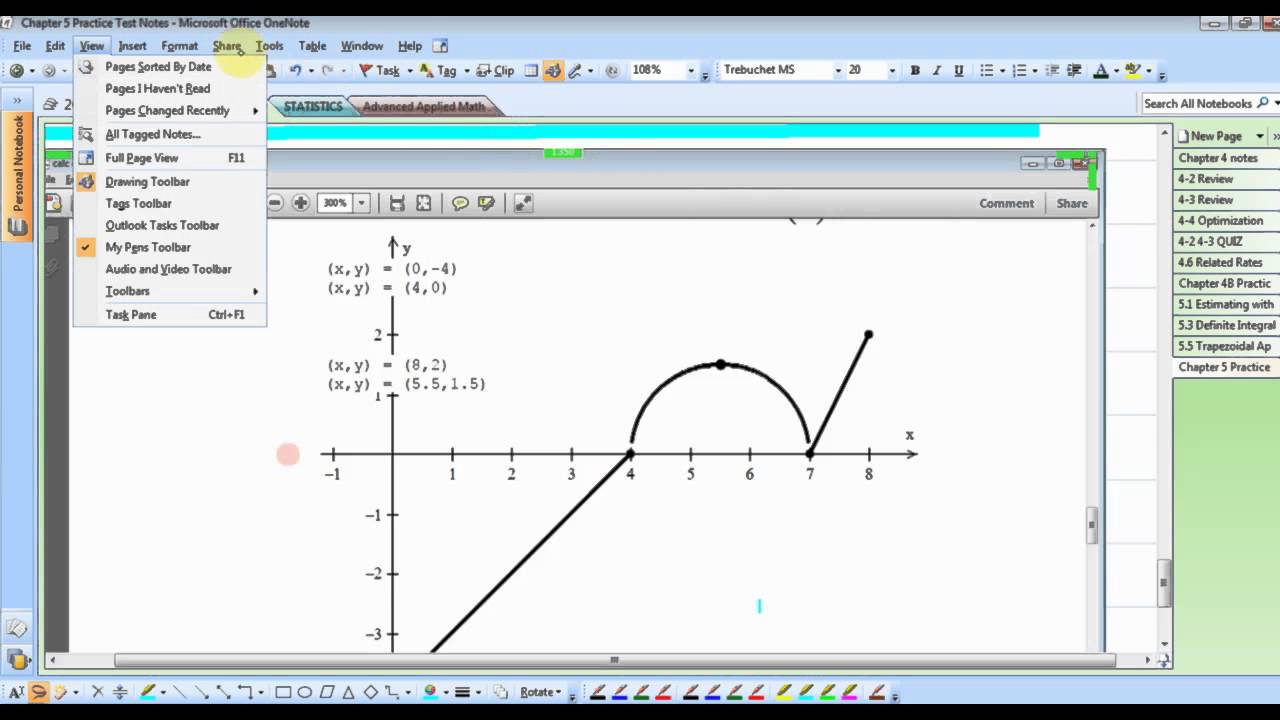The height and width of the screenshot is (720, 1280).
Task: Click the sticky note comment icon in viewer
Action: point(460,203)
